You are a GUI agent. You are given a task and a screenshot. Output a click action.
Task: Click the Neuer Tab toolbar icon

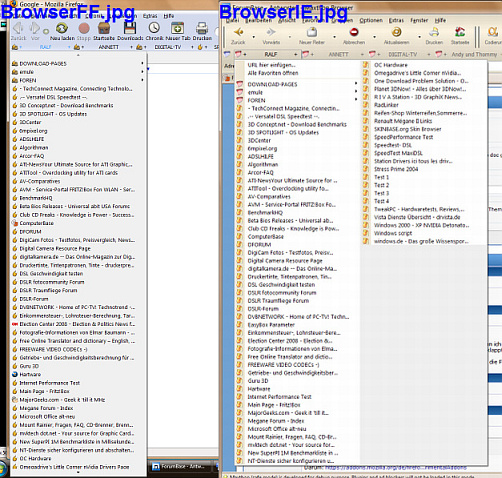[x=177, y=28]
